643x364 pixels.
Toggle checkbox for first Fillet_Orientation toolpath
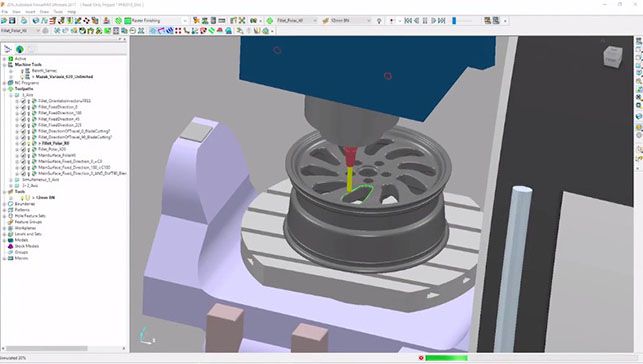point(23,101)
